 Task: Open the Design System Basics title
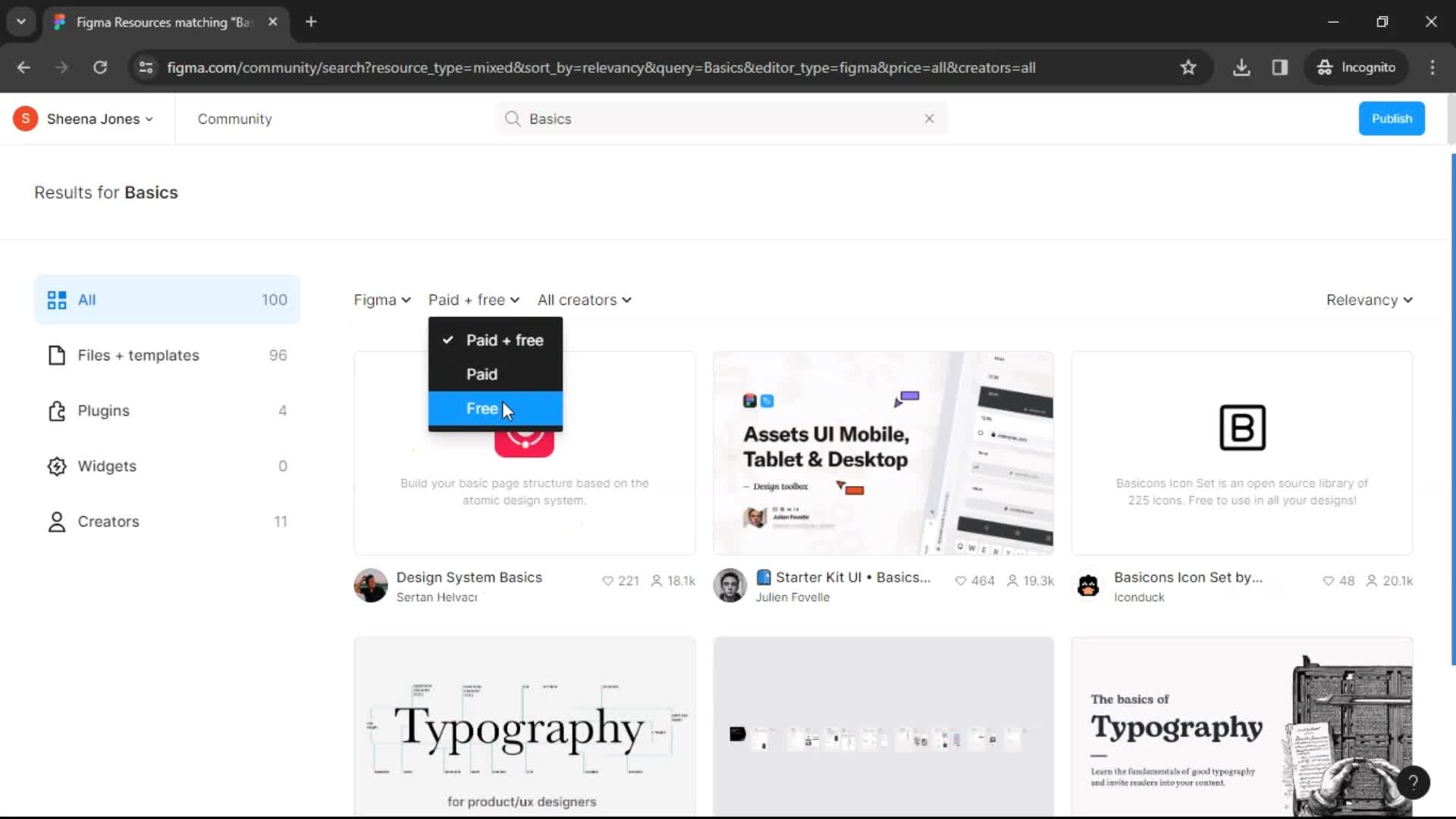pos(469,578)
